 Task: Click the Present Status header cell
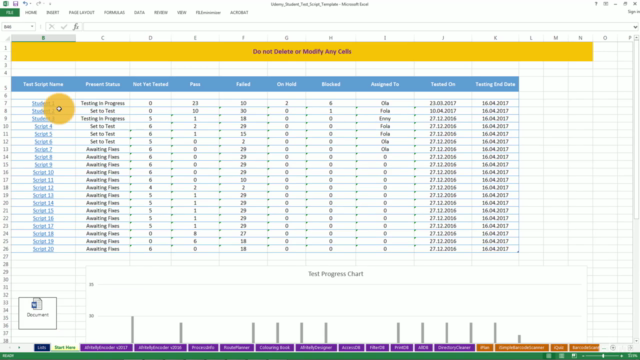click(103, 84)
